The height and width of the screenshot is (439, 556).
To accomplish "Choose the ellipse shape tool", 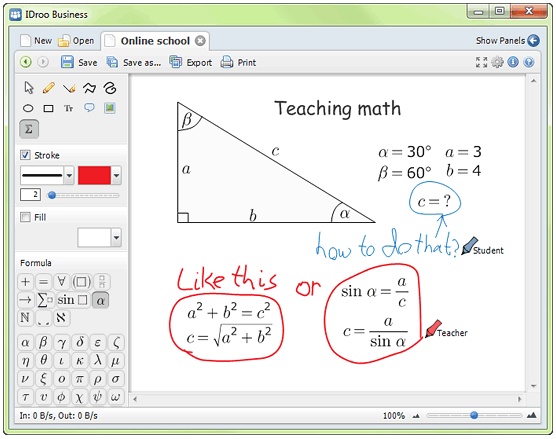I will point(28,109).
